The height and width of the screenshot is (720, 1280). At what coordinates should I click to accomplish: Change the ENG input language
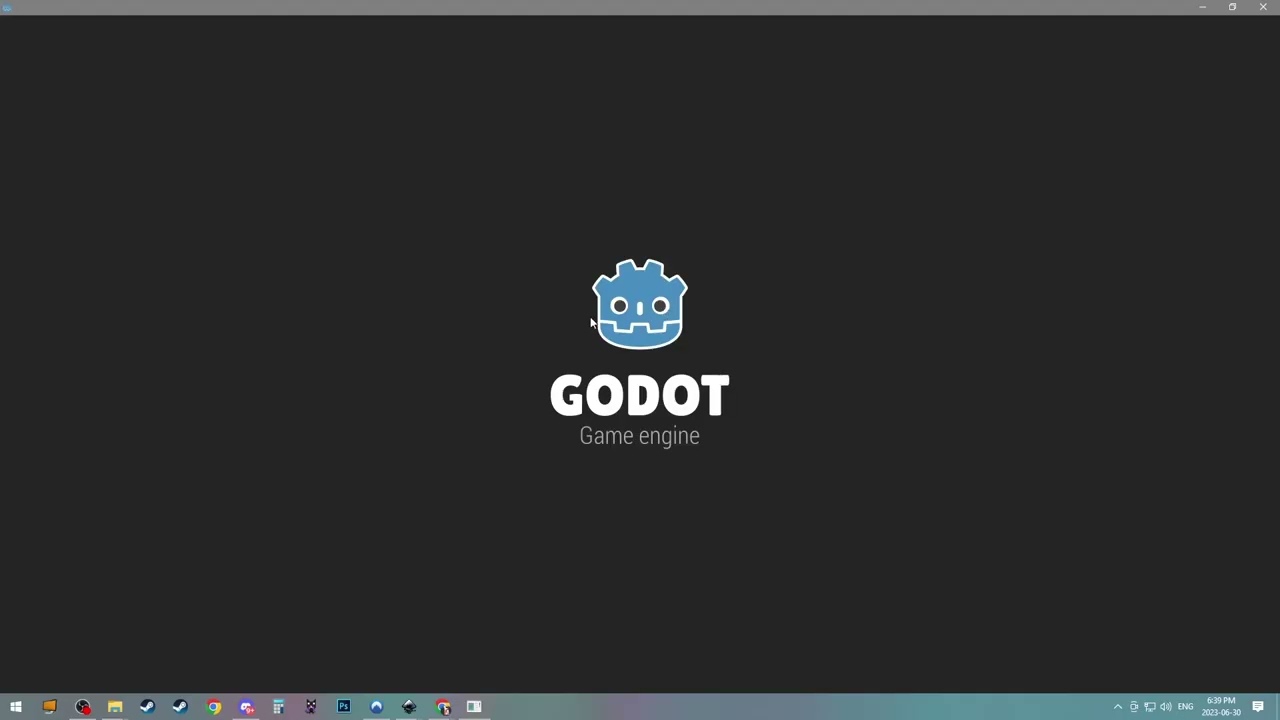(x=1185, y=707)
